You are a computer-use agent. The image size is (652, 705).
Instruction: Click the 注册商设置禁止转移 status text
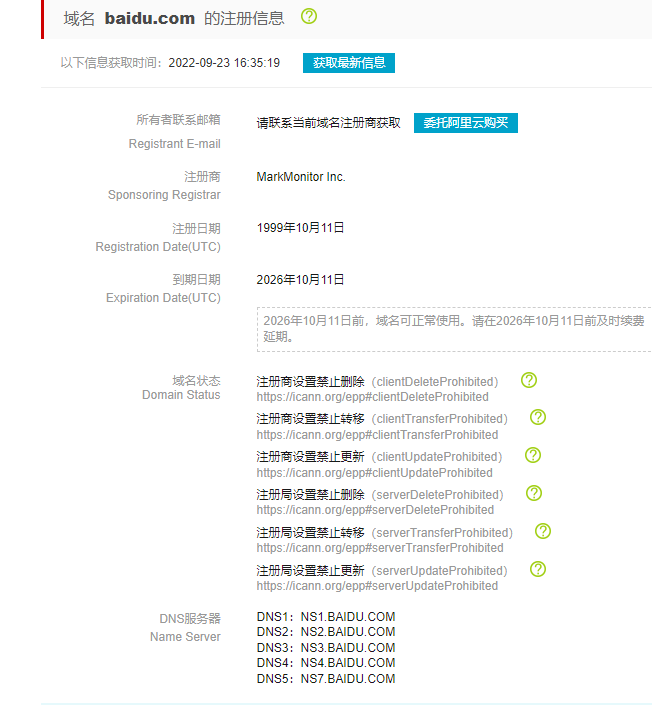[x=310, y=419]
